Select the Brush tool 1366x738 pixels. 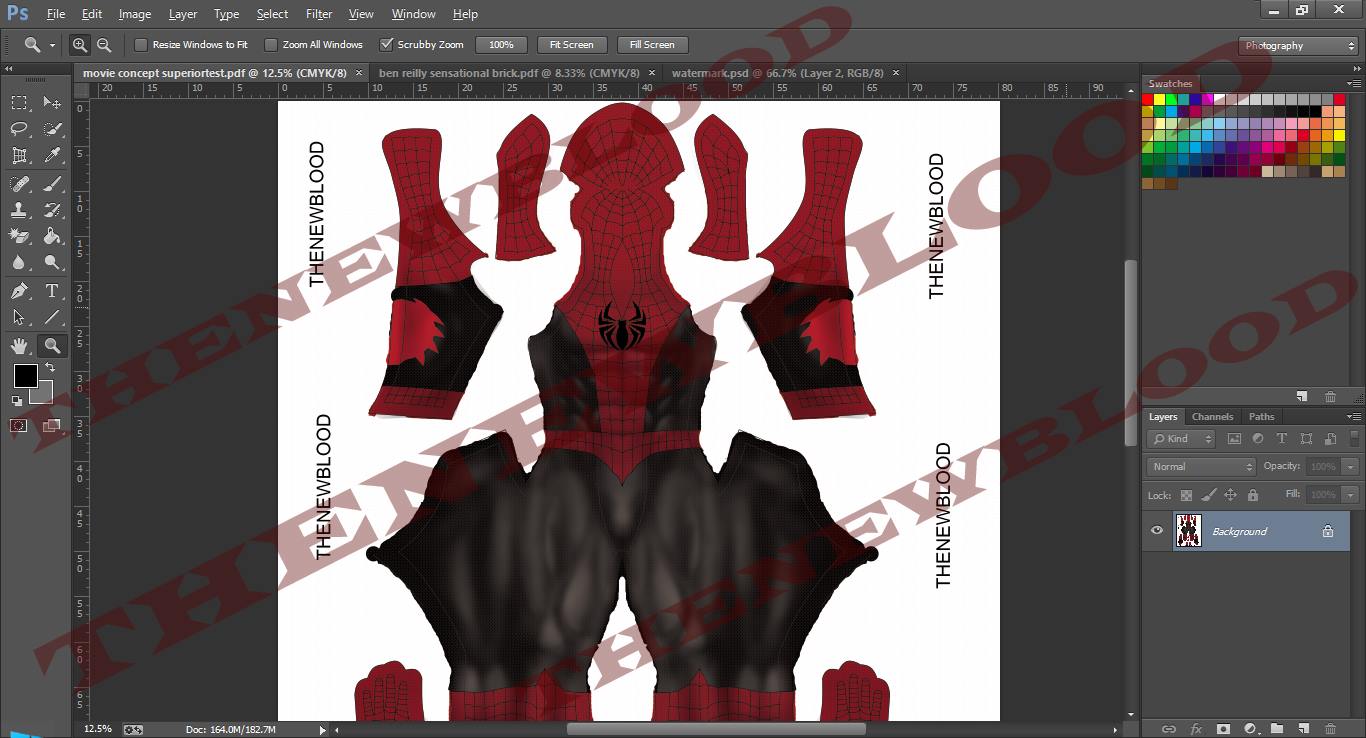click(52, 183)
